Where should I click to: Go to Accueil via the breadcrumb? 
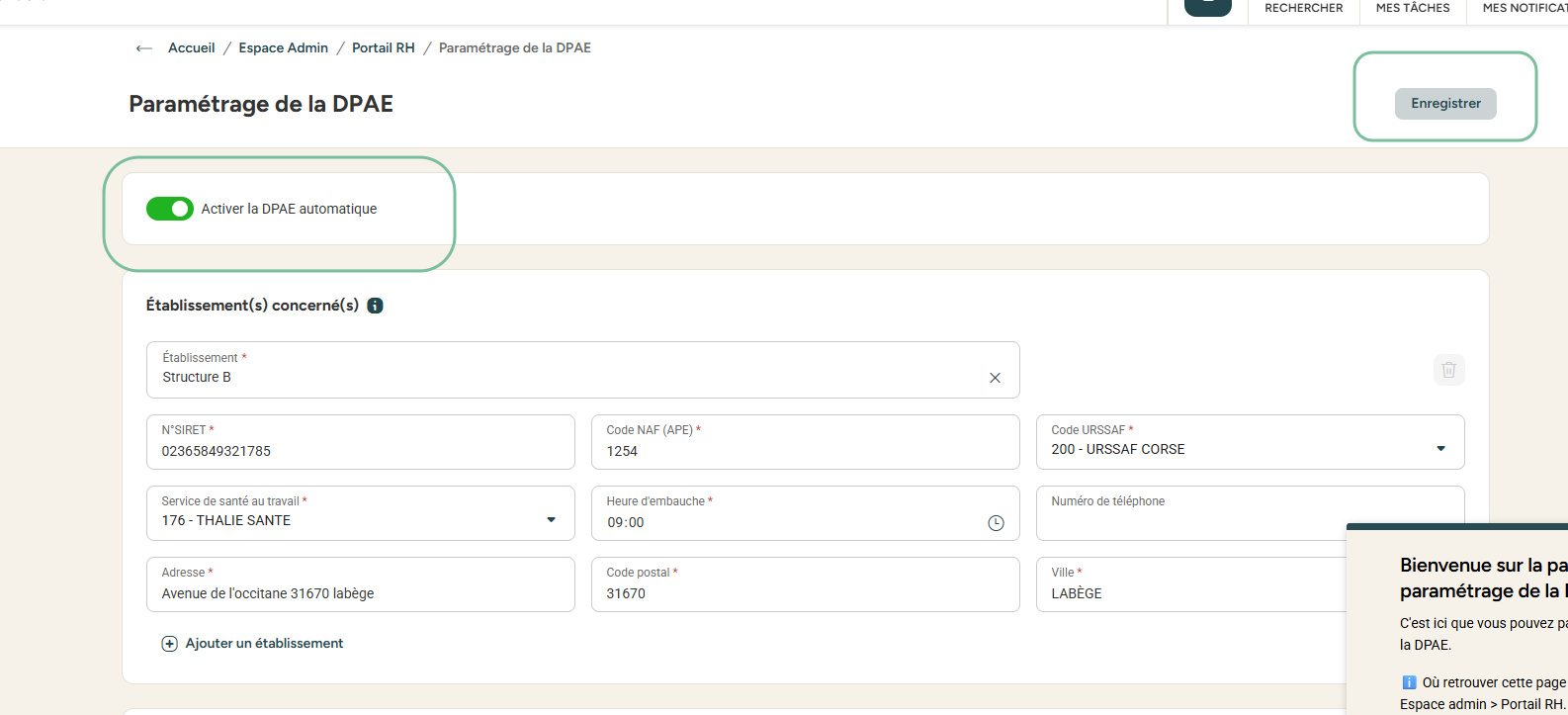point(191,48)
